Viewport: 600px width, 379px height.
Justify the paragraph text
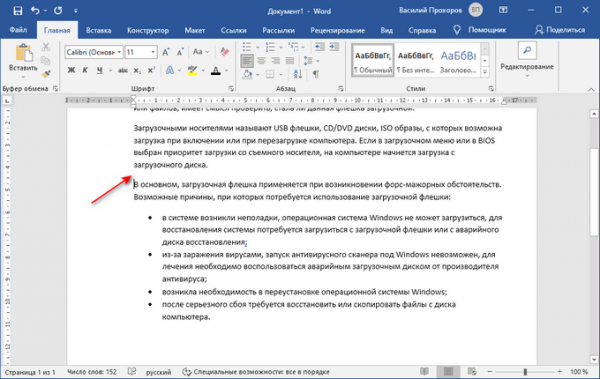point(290,60)
